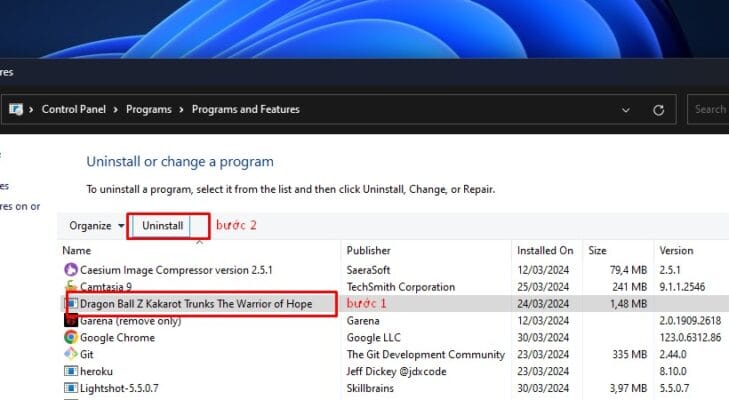Expand chevron after Programs breadcrumb
Image resolution: width=729 pixels, height=400 pixels.
click(x=181, y=110)
